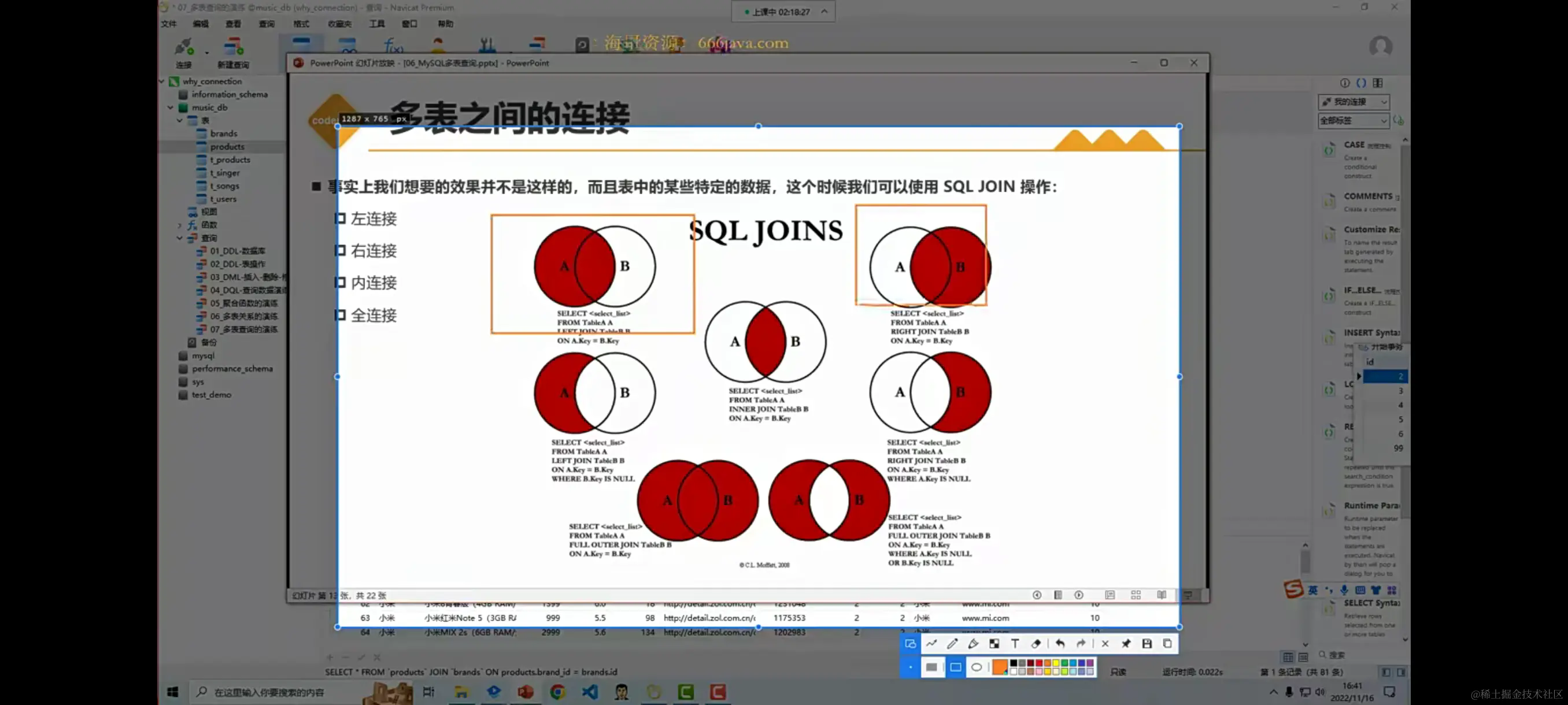Pick the eraser tool in screenshot toolbar
The height and width of the screenshot is (705, 1568).
point(1036,644)
